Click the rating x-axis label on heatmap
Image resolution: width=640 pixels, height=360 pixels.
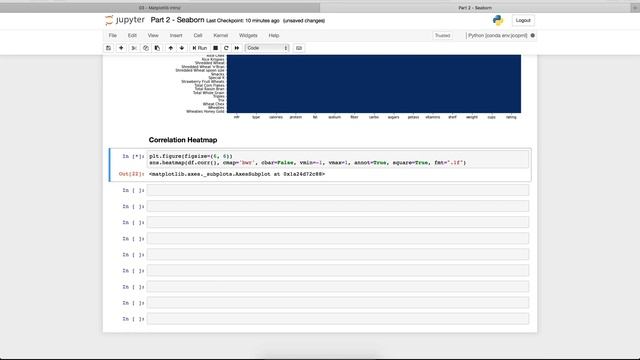511,117
